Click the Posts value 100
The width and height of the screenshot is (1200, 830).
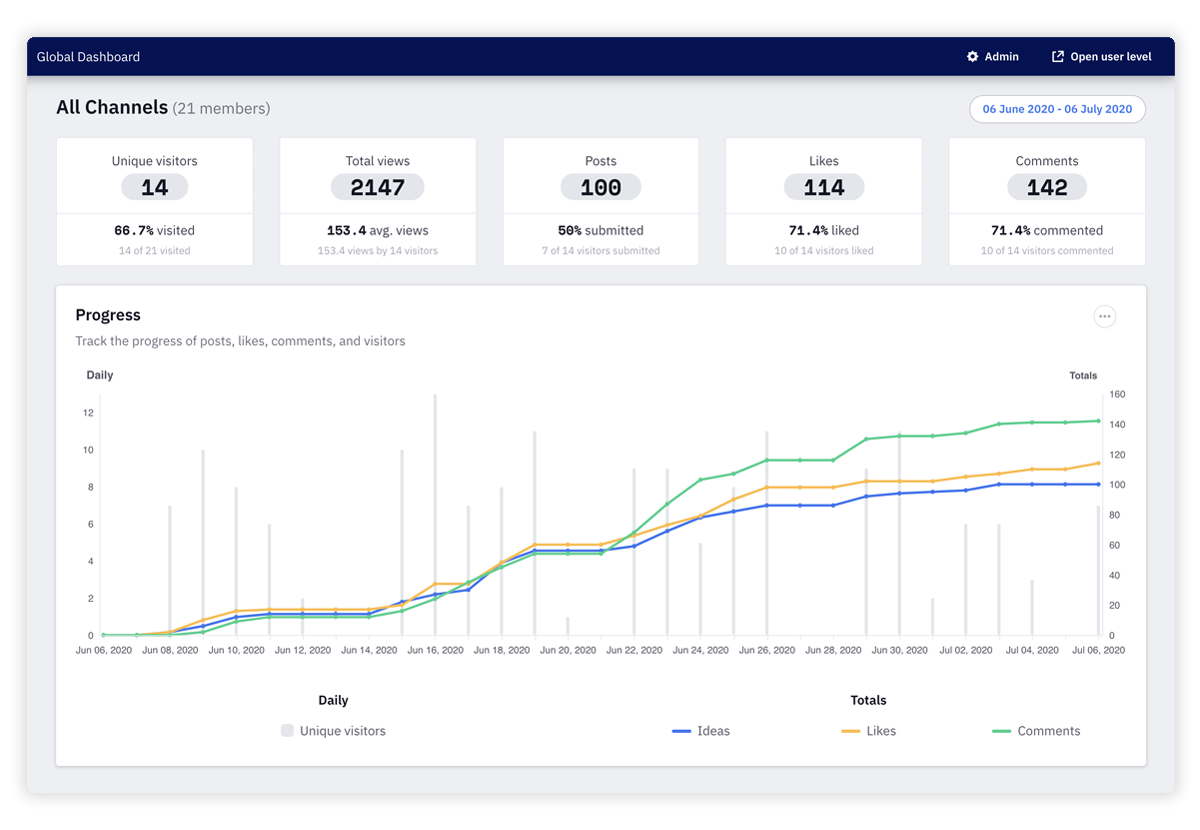point(601,187)
